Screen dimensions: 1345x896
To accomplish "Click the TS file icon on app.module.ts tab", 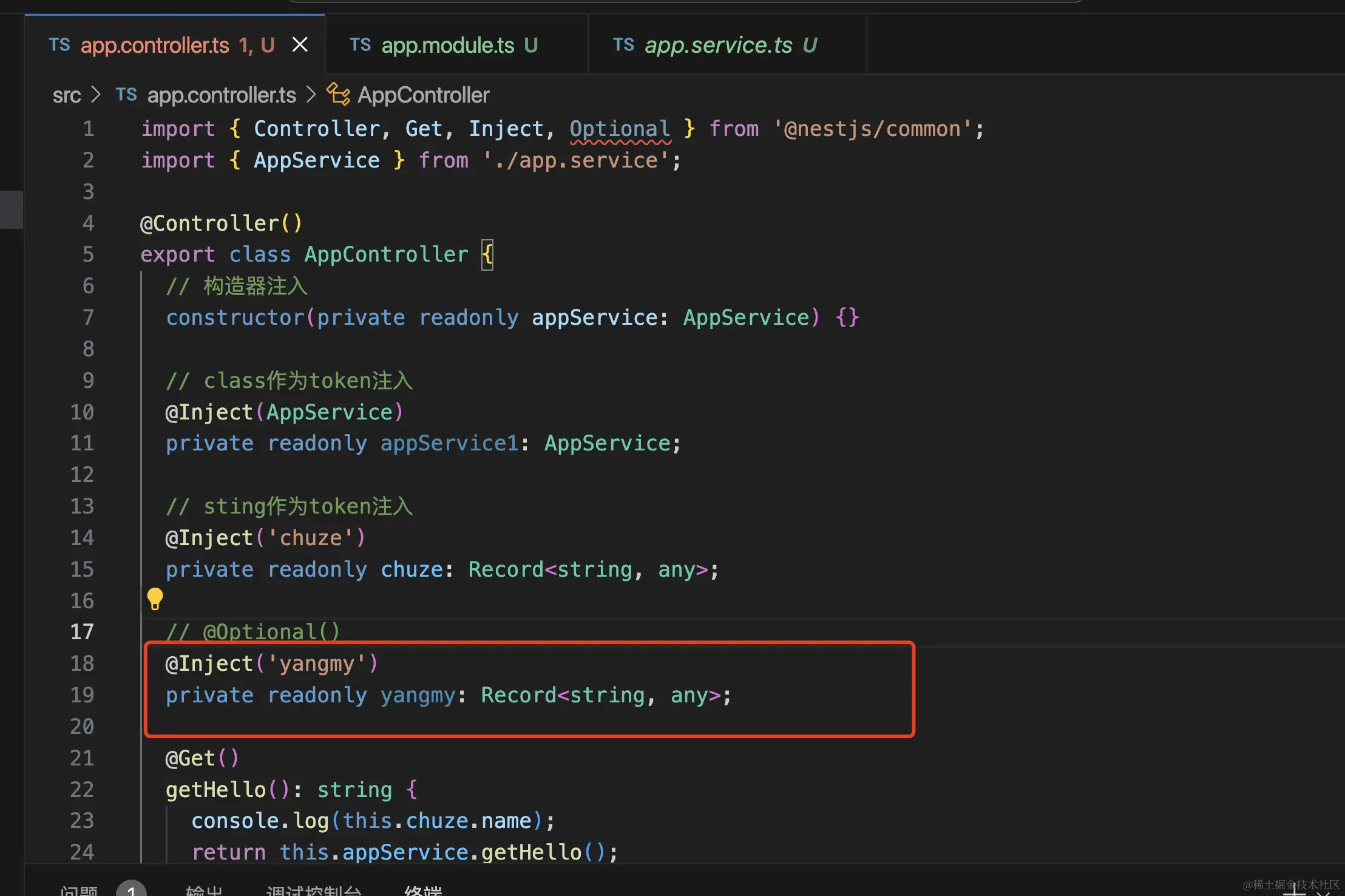I will click(360, 44).
